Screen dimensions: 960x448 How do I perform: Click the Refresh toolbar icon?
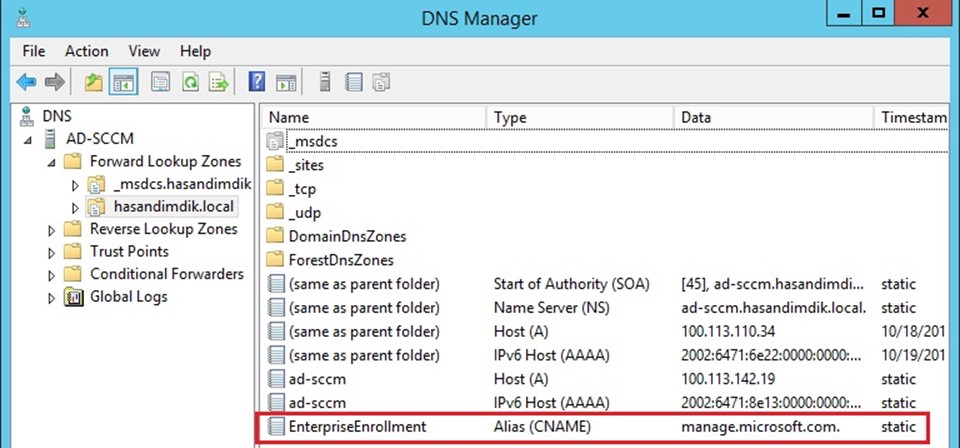[190, 81]
